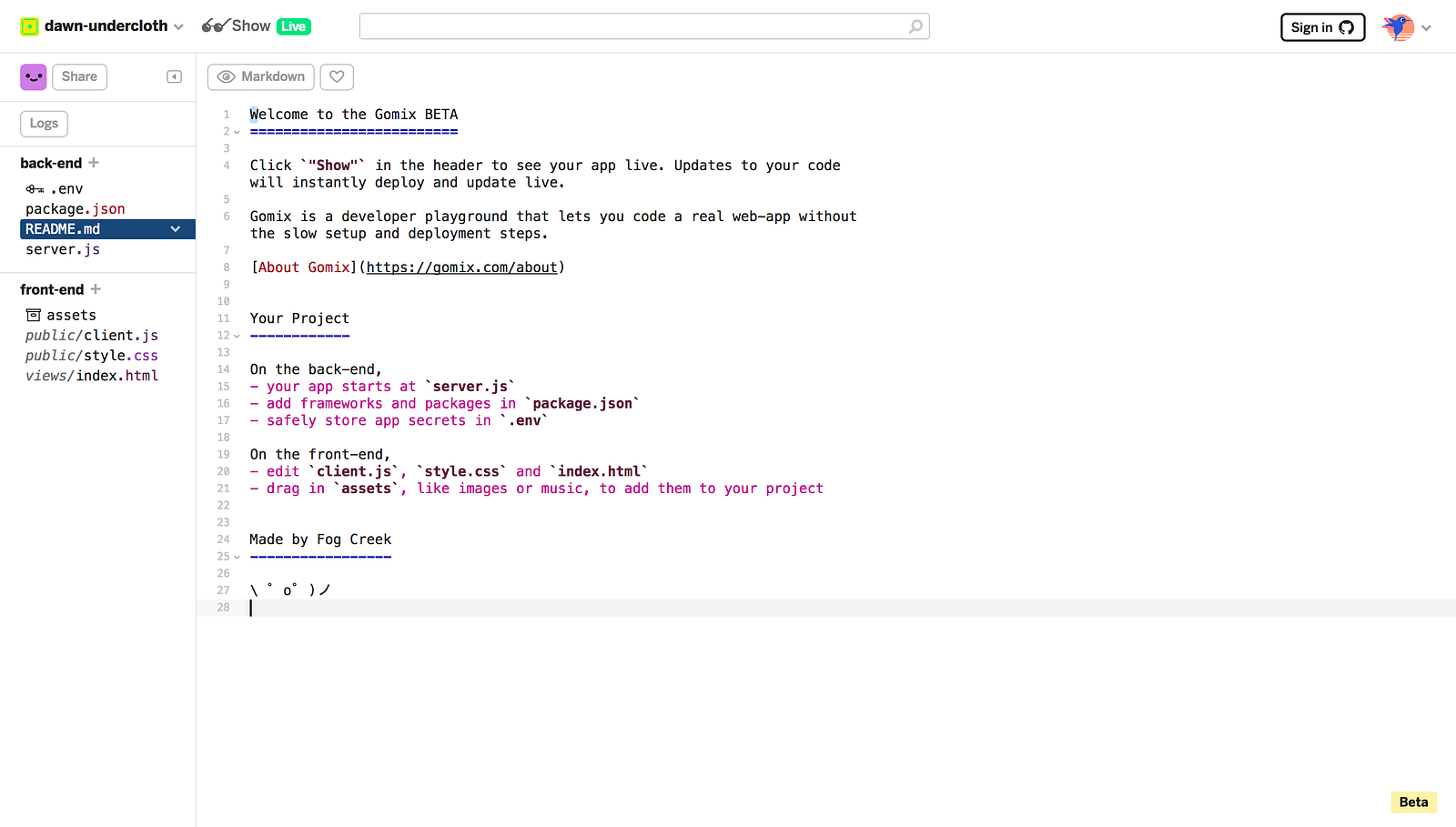Screen dimensions: 1456x827
Task: Click the gomix.com/about link in the editor
Action: [462, 267]
